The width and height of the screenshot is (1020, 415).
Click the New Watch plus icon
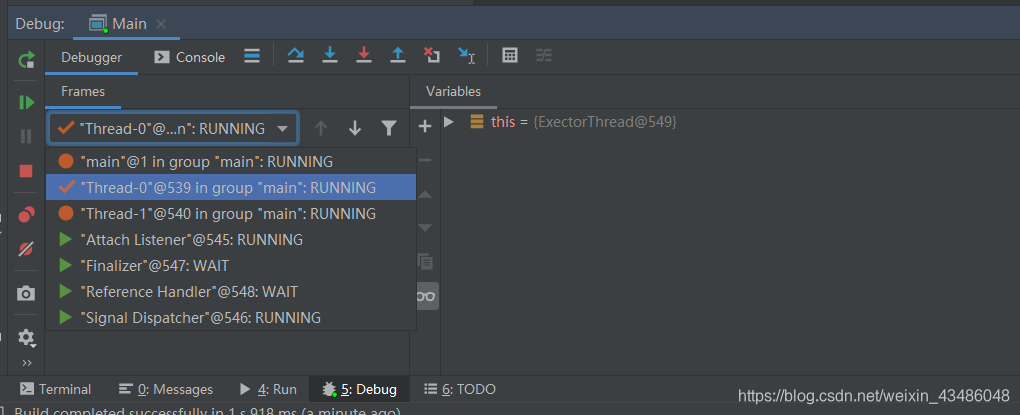[425, 126]
